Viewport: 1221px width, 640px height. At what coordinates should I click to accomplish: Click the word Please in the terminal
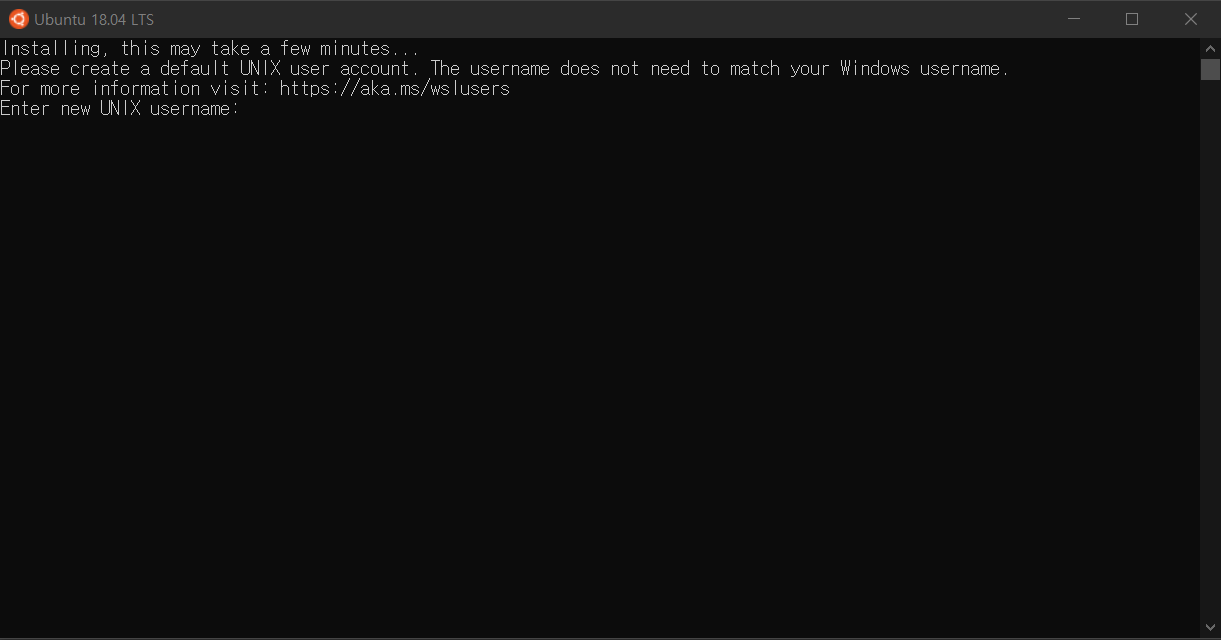click(30, 69)
